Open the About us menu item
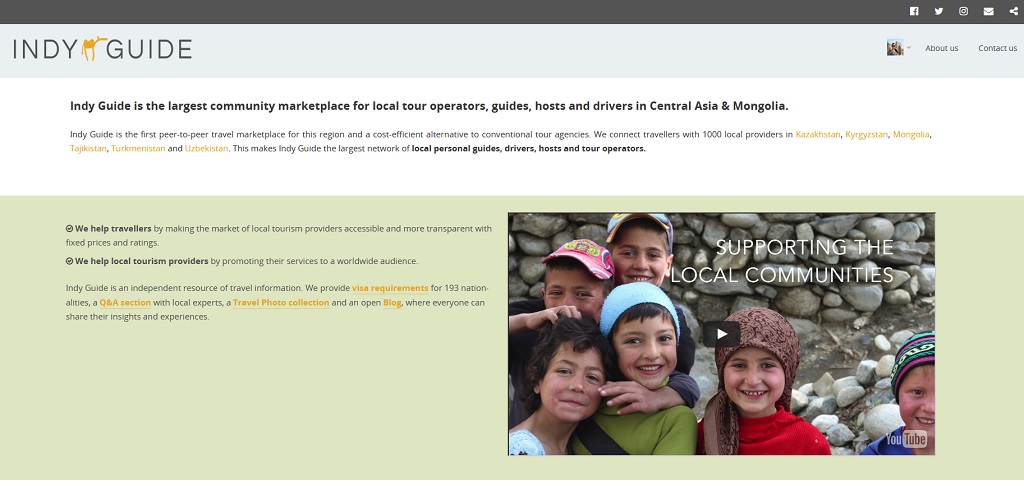 pyautogui.click(x=942, y=48)
